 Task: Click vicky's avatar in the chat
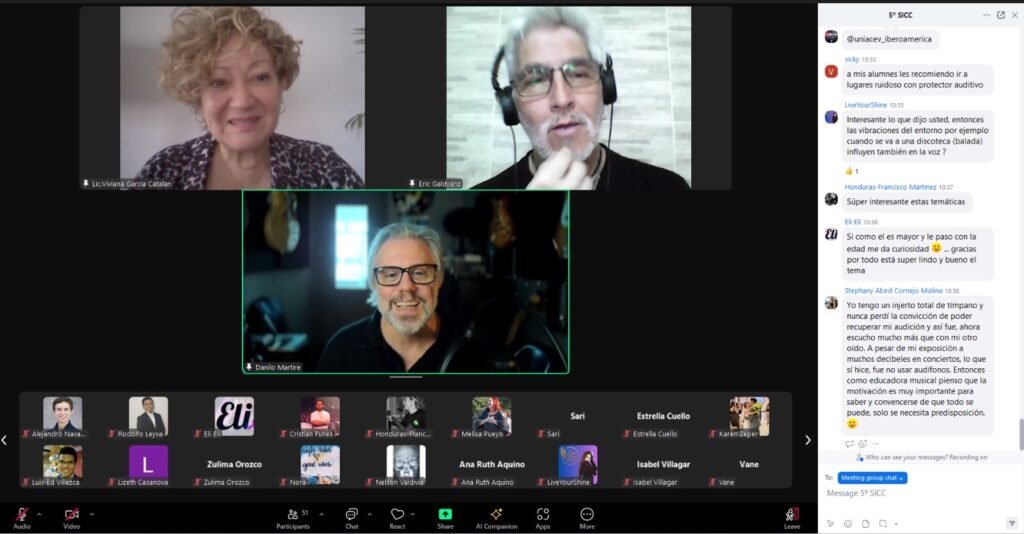tap(831, 72)
